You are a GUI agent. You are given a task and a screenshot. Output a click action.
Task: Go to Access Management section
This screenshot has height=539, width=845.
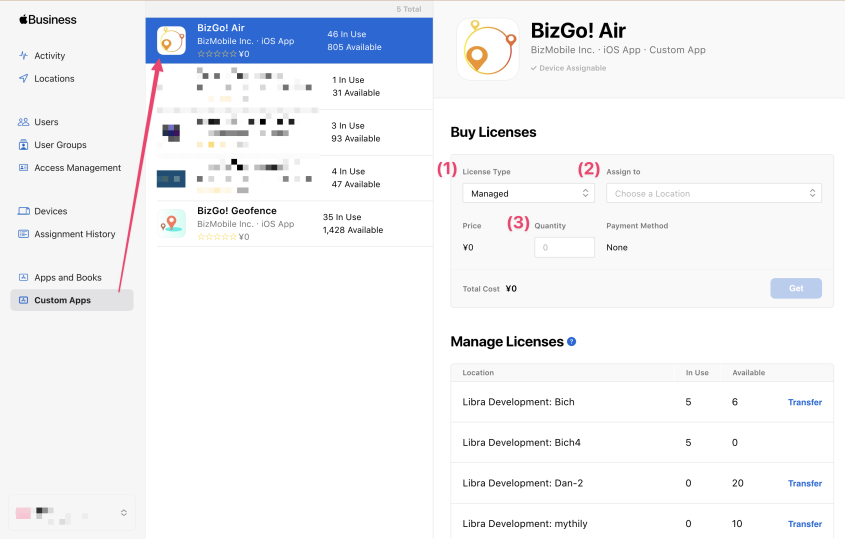click(x=77, y=168)
